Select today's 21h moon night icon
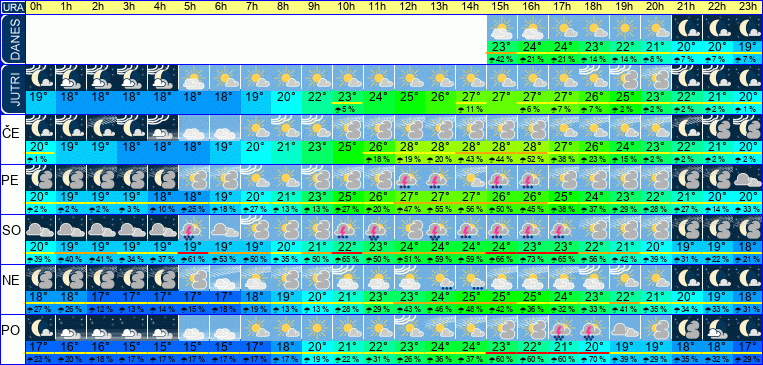 pyautogui.click(x=686, y=28)
